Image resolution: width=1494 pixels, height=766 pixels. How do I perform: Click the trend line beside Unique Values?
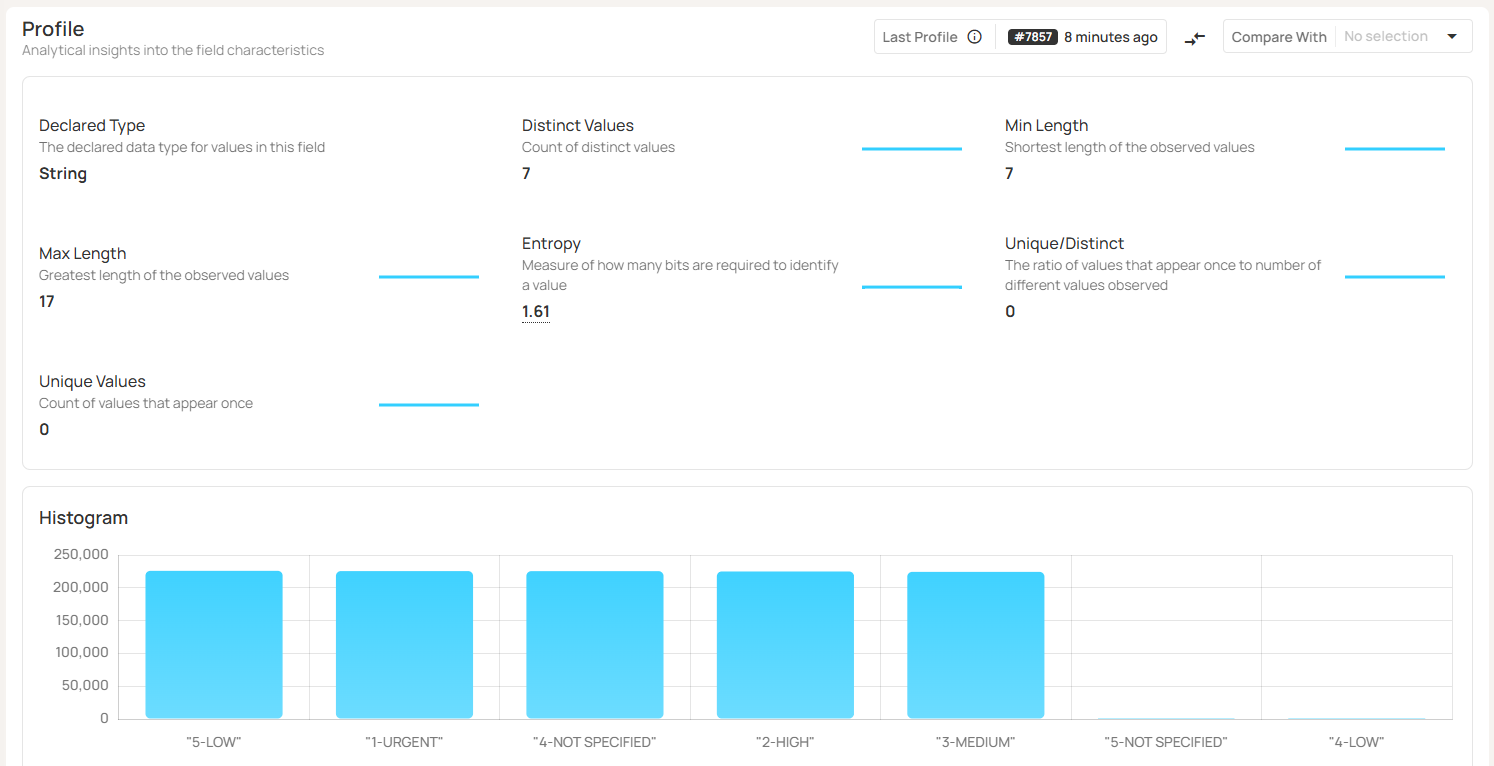pos(428,402)
